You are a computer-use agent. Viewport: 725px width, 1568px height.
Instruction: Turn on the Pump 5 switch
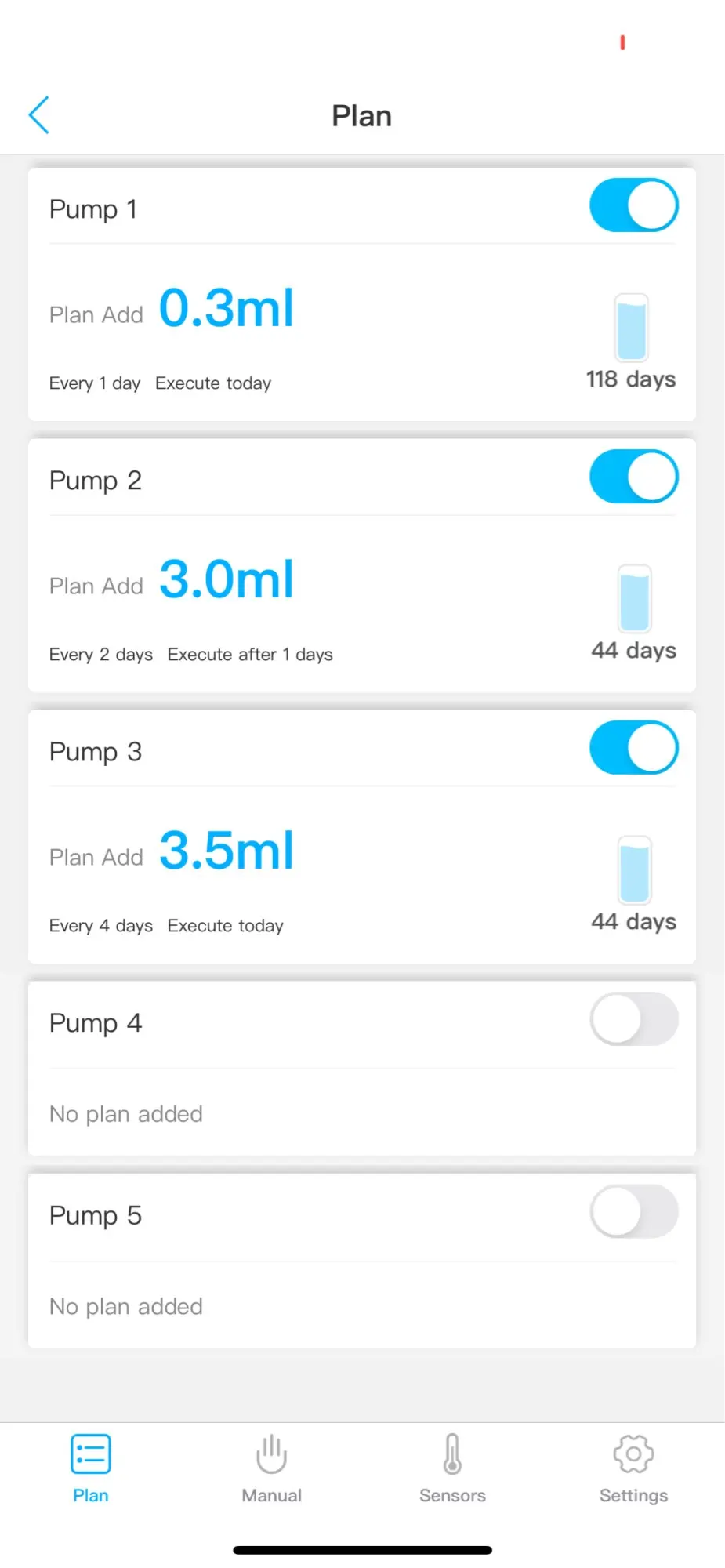pyautogui.click(x=633, y=1212)
